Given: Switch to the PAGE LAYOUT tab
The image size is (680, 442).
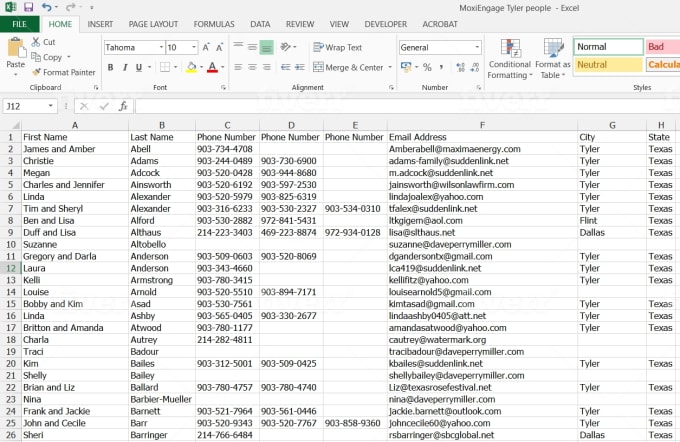Looking at the screenshot, I should coord(153,23).
